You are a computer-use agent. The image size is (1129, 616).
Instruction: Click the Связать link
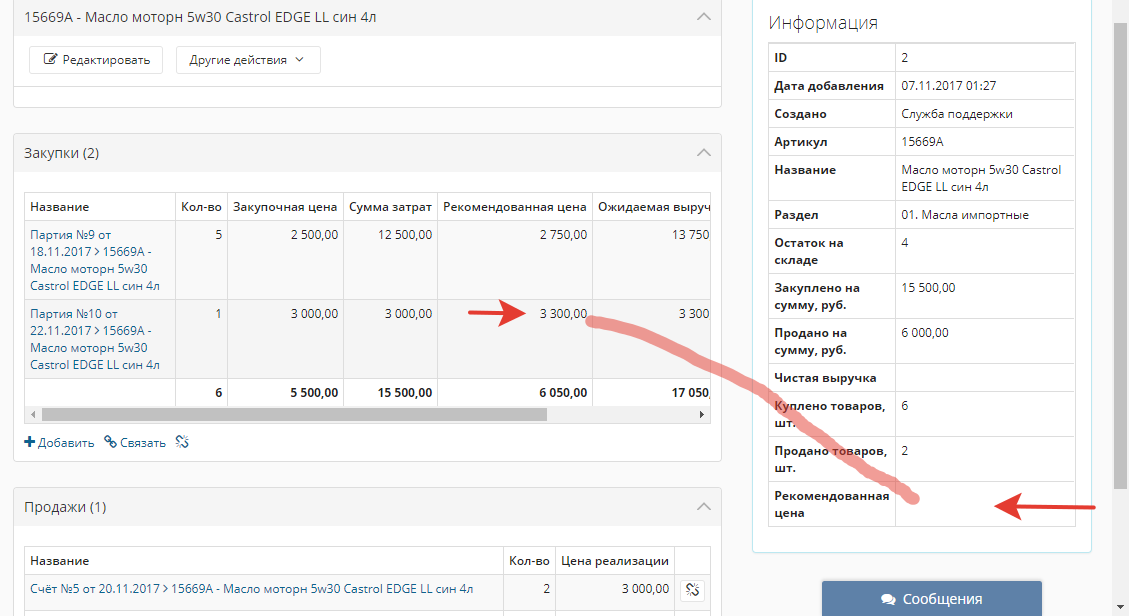coord(135,443)
